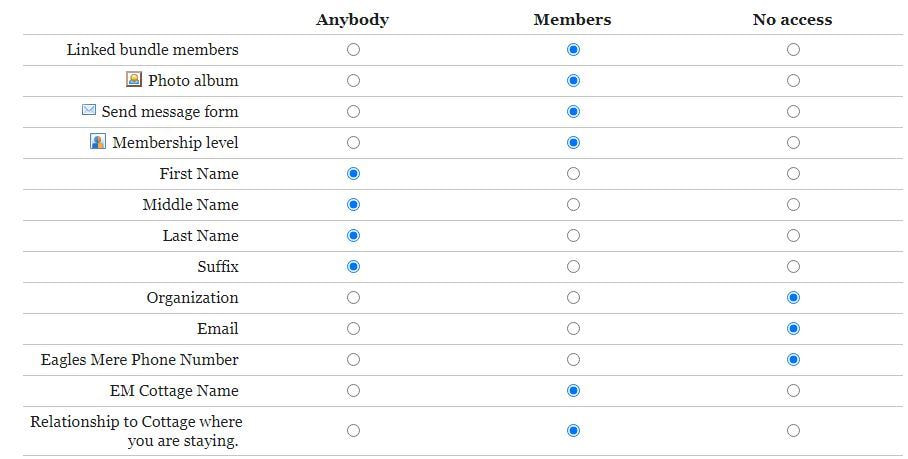This screenshot has height=459, width=908.
Task: Set Membership level to No access
Action: [793, 142]
